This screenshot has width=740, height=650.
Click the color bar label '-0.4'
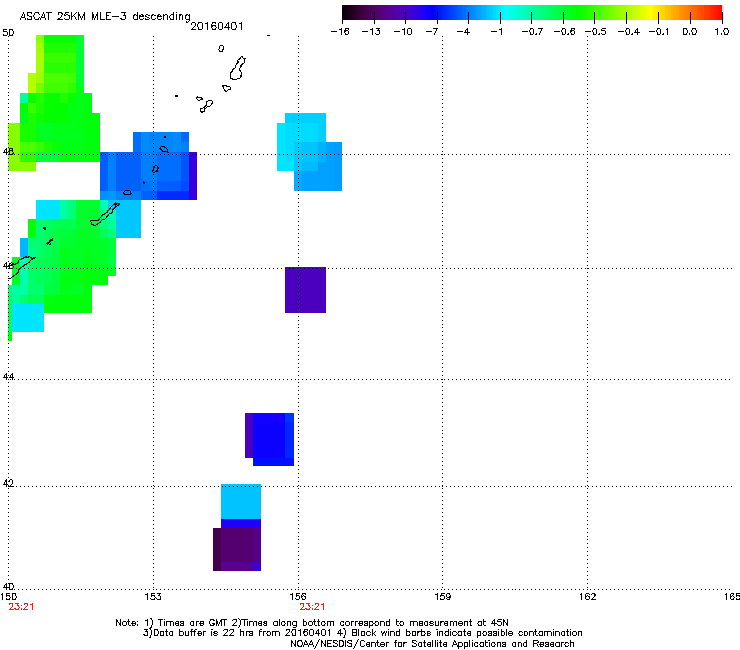629,32
